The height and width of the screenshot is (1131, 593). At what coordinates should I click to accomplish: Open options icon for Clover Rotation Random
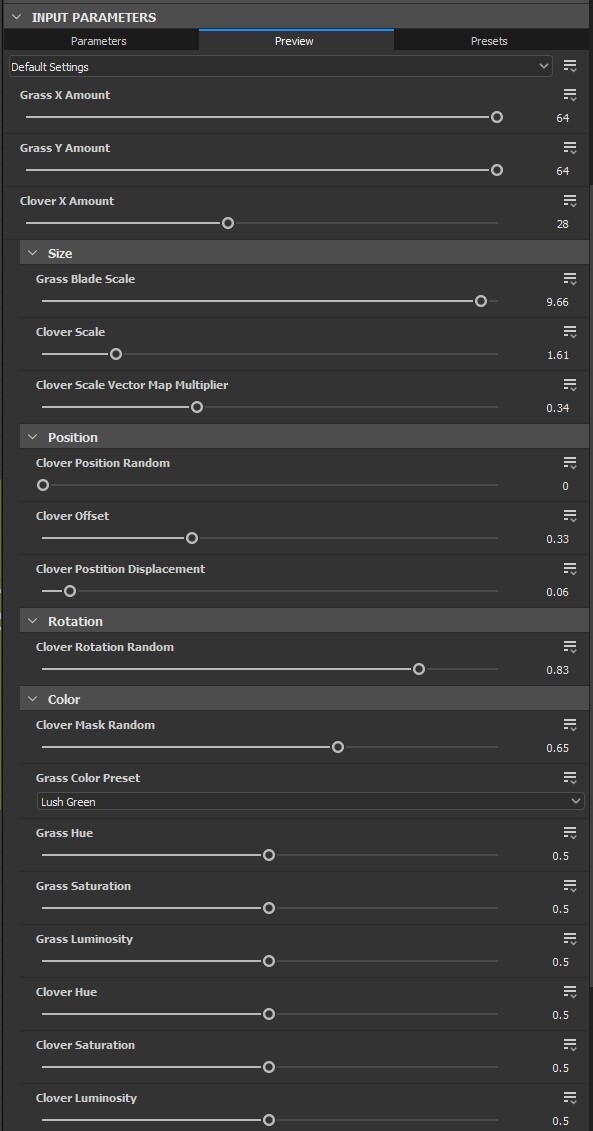570,647
